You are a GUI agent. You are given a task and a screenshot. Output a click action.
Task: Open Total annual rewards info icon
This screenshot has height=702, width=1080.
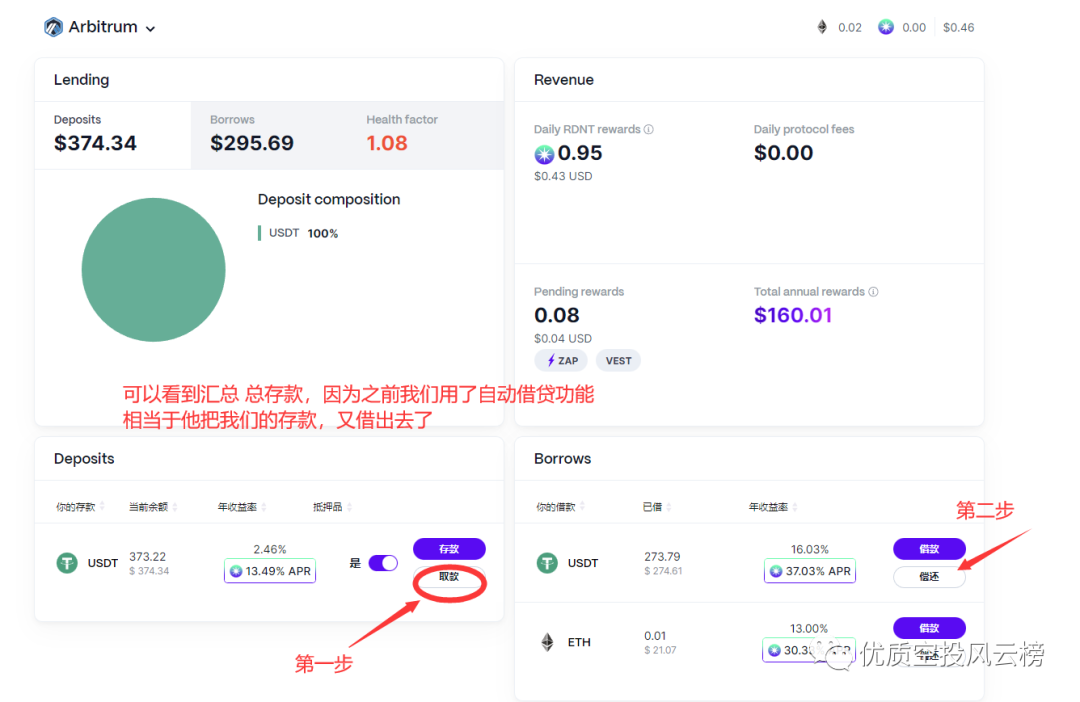(873, 292)
